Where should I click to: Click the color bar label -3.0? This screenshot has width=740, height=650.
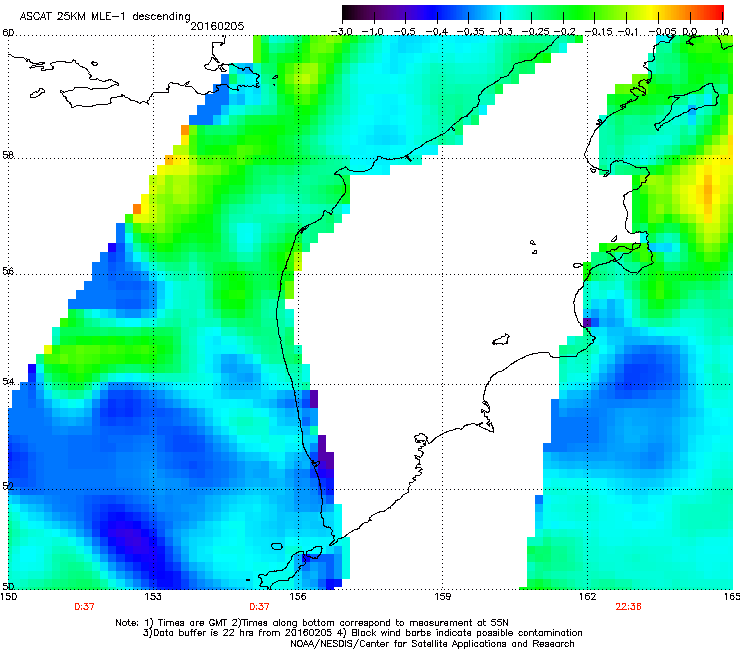click(341, 32)
